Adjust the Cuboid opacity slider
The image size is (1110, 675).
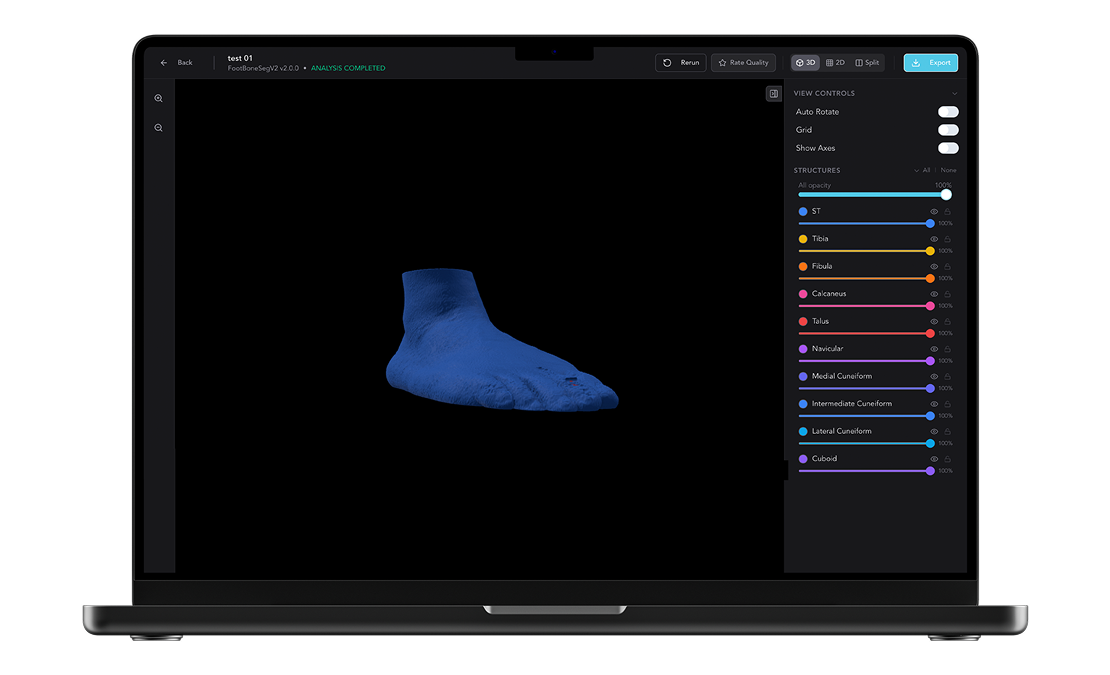866,471
